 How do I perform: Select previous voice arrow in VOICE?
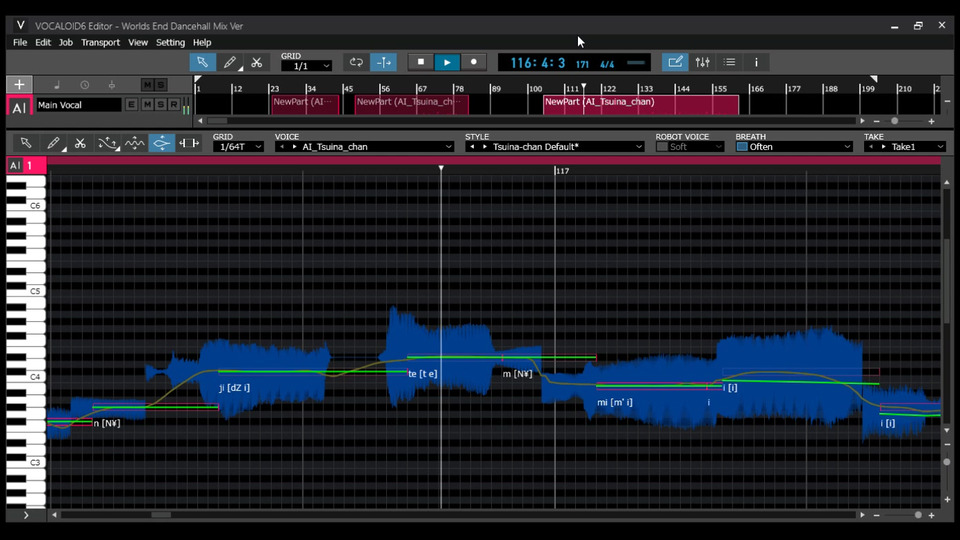282,147
